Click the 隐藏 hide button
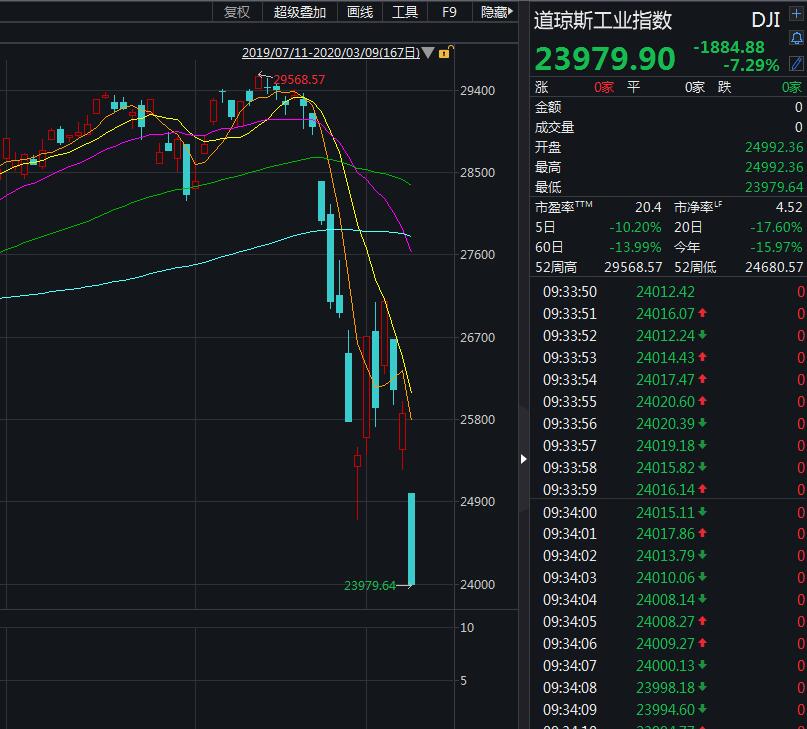 coord(495,12)
